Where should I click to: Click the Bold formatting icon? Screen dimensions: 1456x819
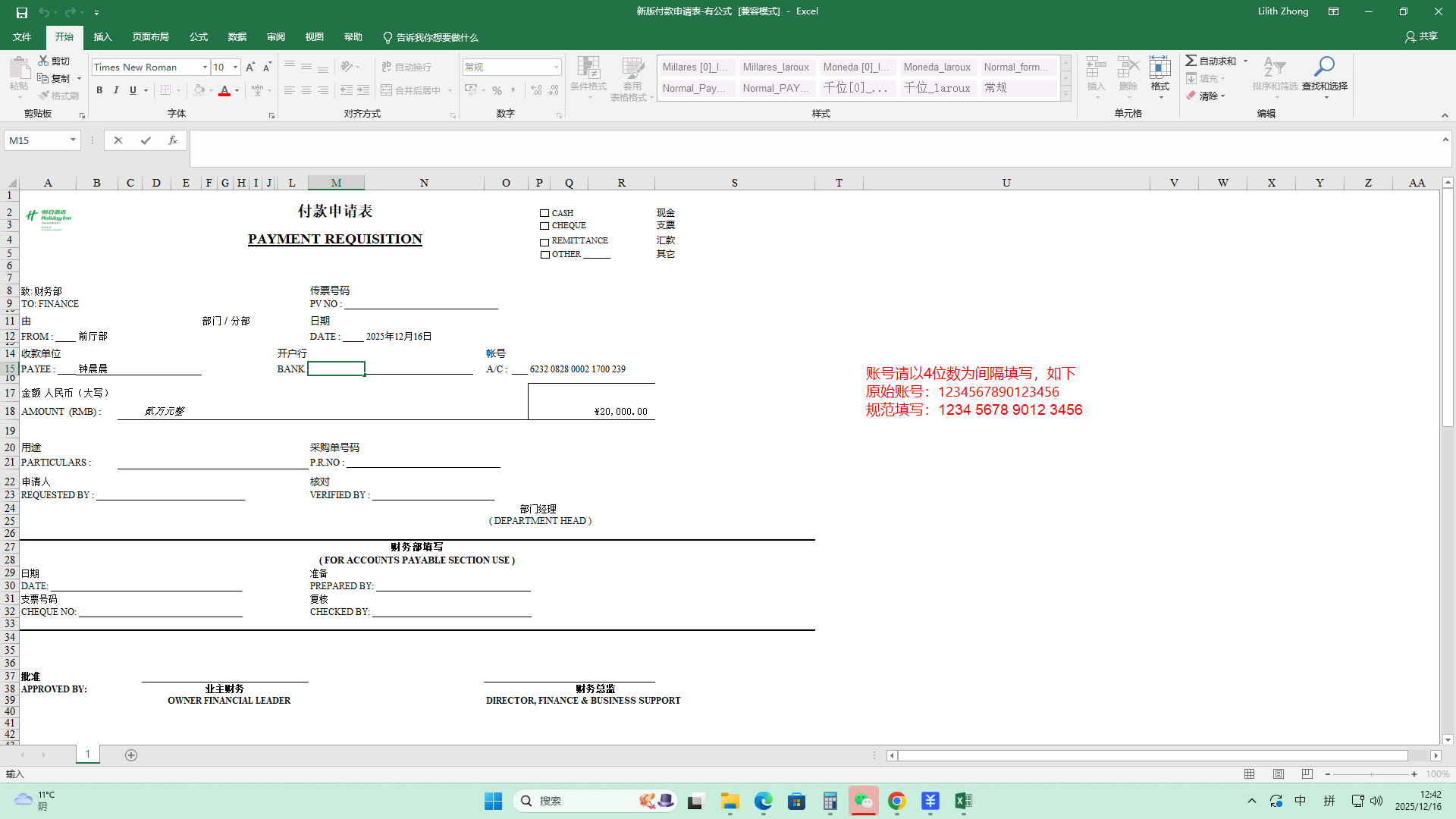(x=99, y=90)
